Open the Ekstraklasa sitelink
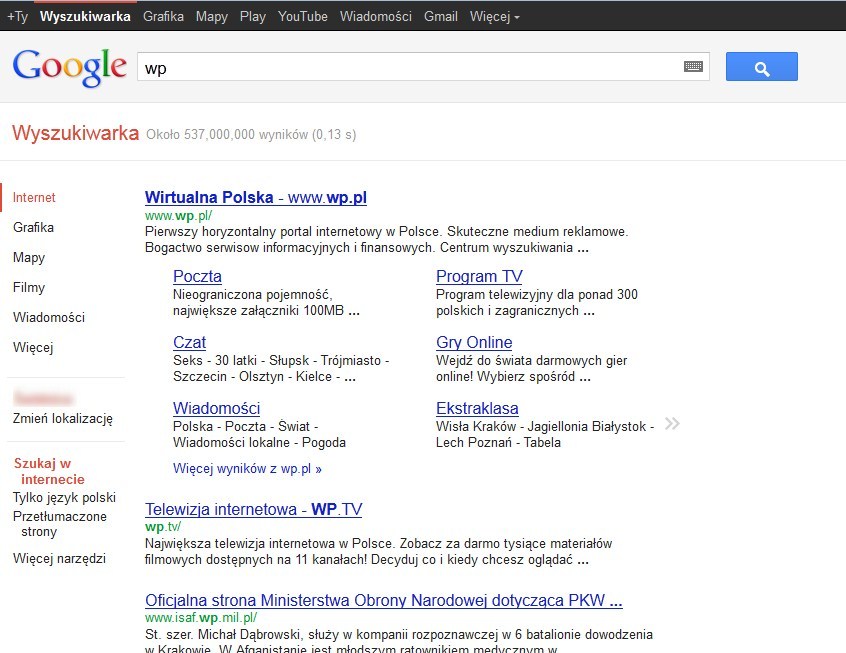This screenshot has width=846, height=653. coord(477,408)
